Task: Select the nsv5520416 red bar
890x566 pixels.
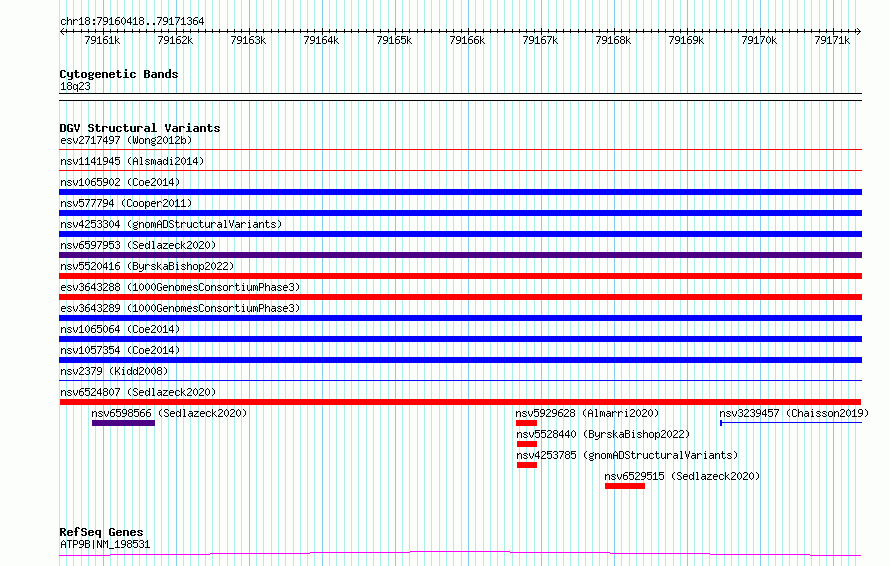Action: point(460,276)
